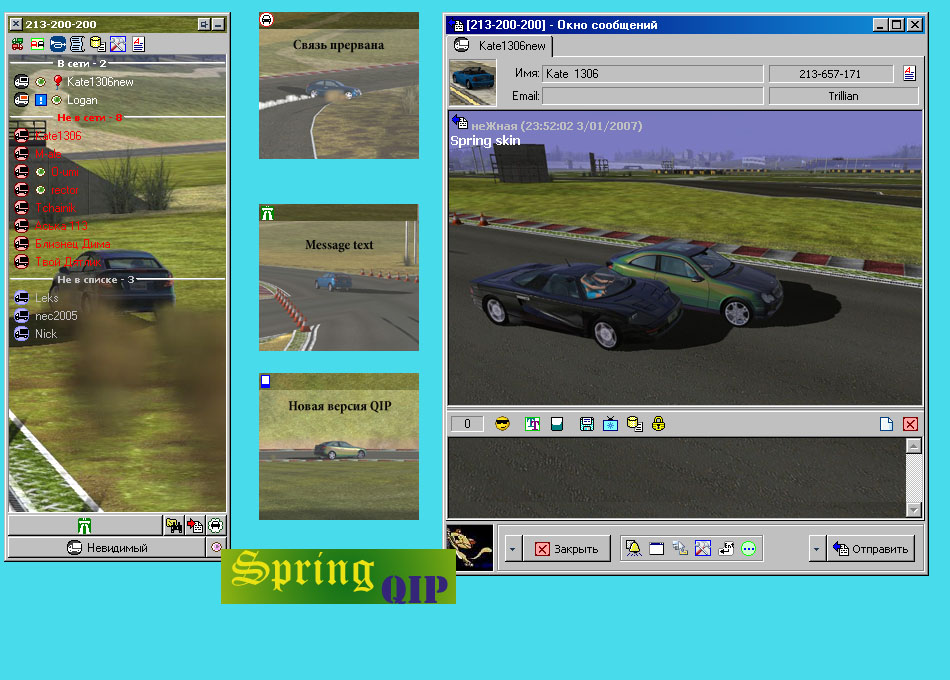
Task: Click the 'Message text' notification popup
Action: pos(339,278)
